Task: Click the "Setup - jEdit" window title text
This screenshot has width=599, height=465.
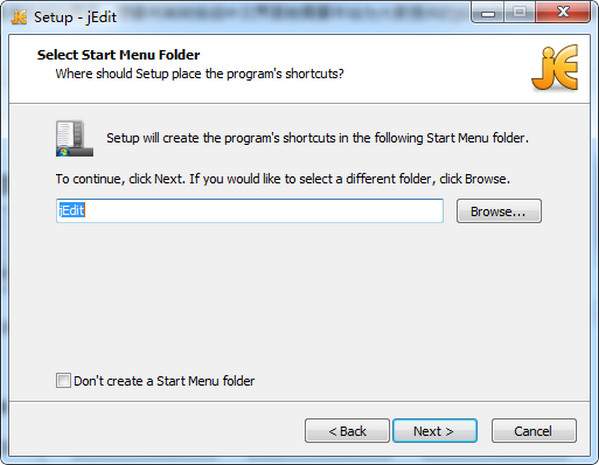Action: [75, 17]
